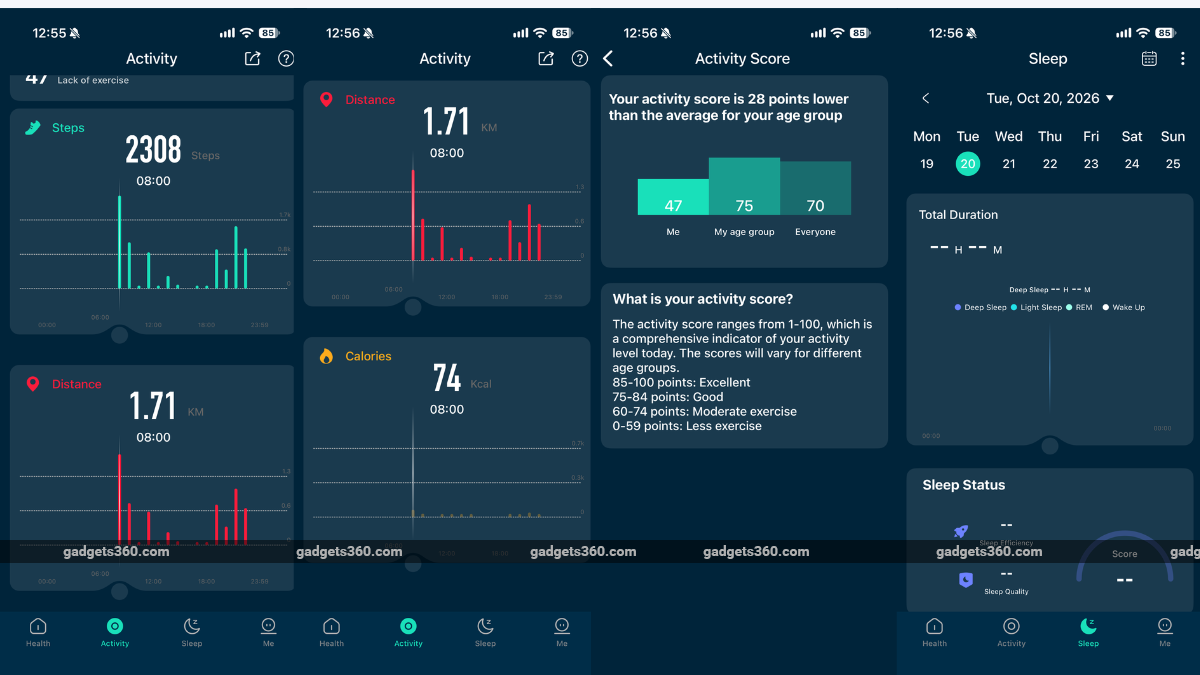Tap the share icon on the Steps Activity screen
Viewport: 1200px width, 675px height.
tap(252, 59)
